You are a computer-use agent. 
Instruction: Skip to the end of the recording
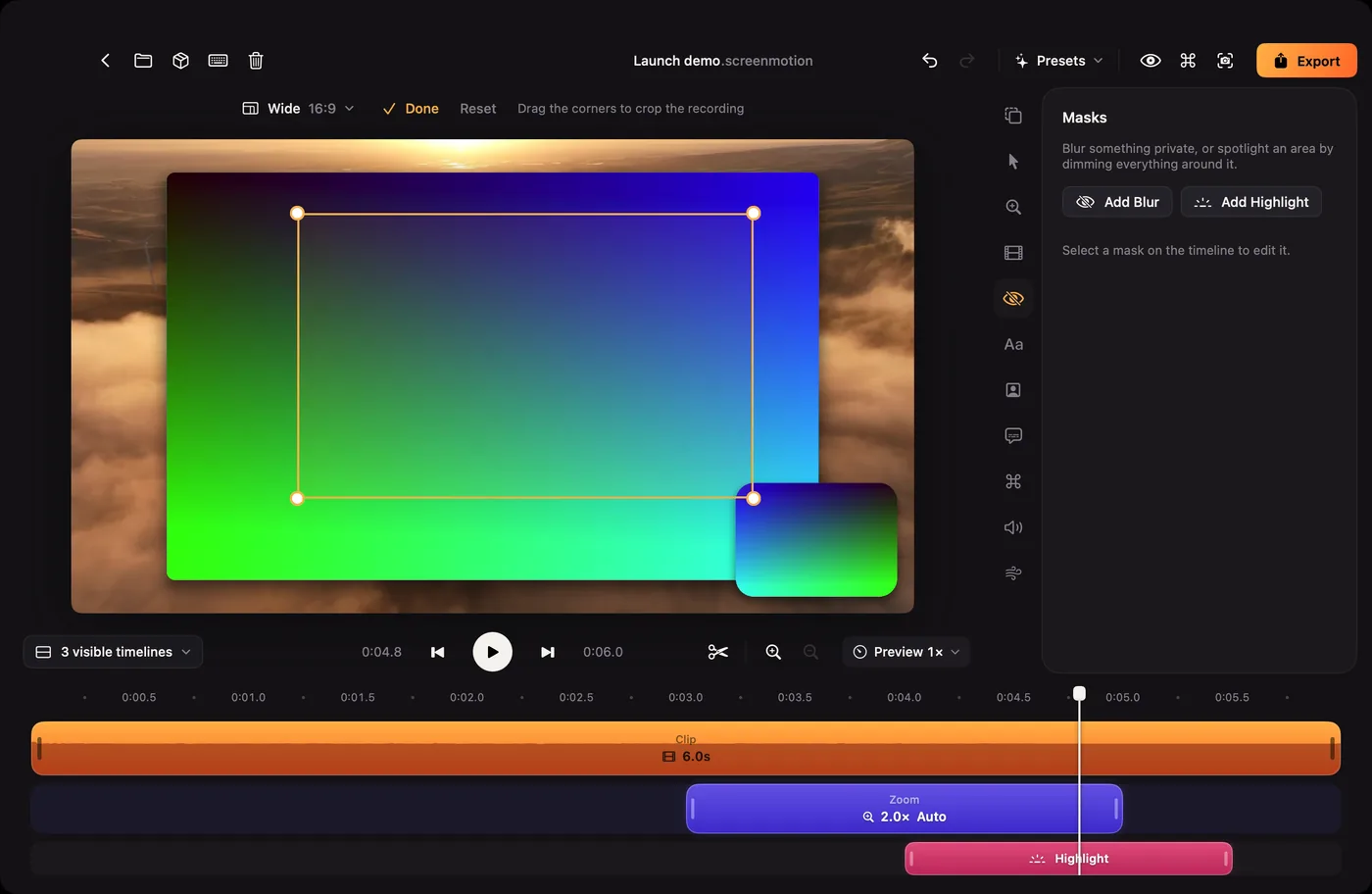pyautogui.click(x=548, y=652)
